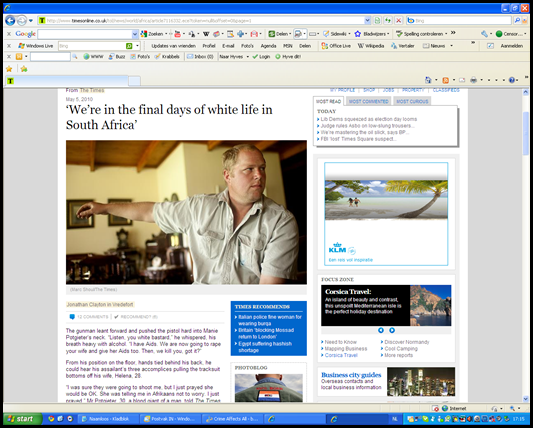The height and width of the screenshot is (428, 533).
Task: Click the RSS feeds icon in command bar
Action: point(445,80)
